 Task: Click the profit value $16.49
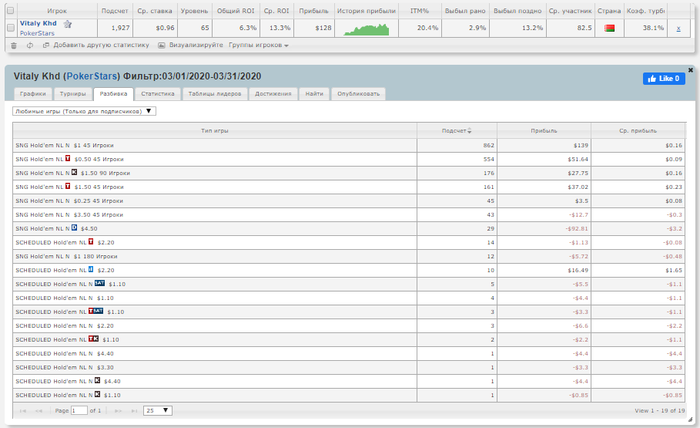click(x=578, y=270)
